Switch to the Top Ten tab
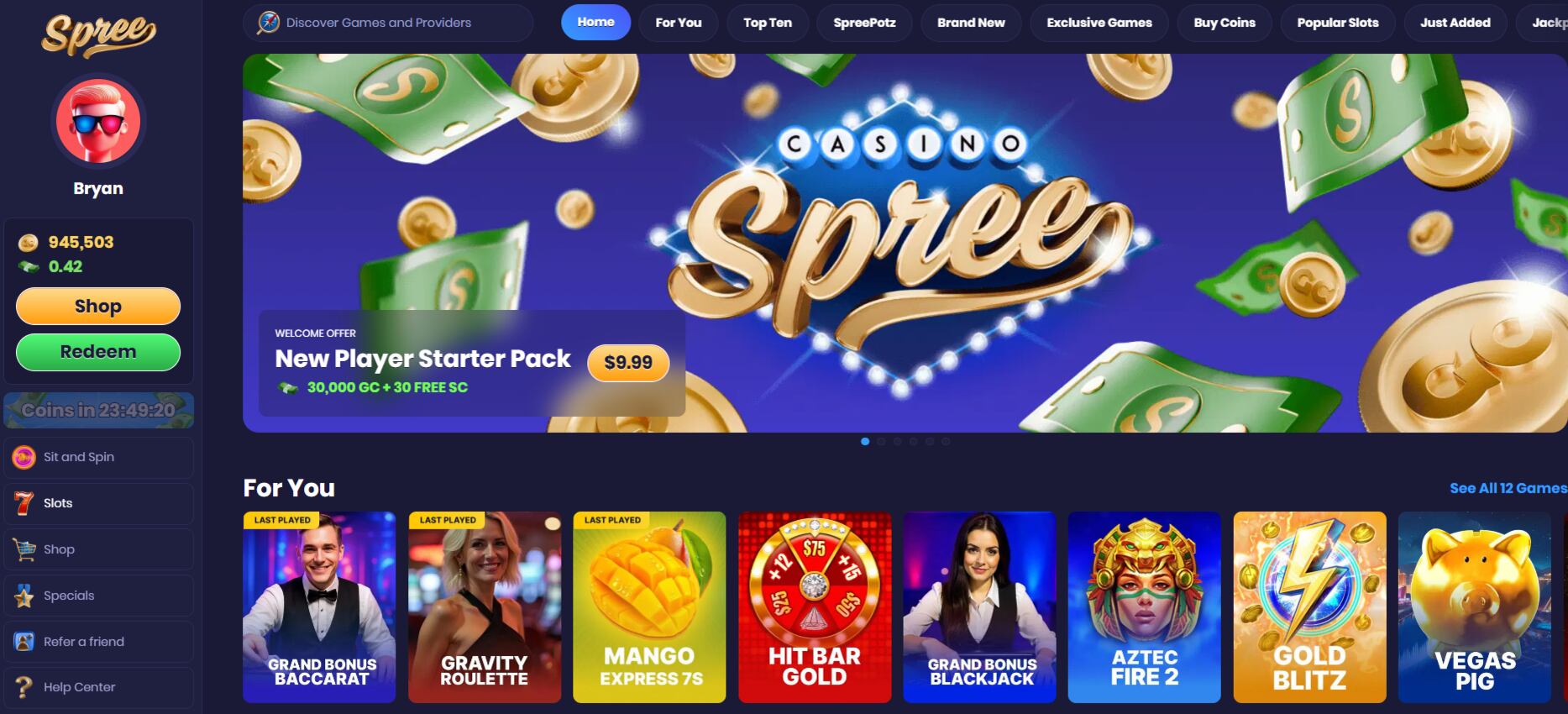 (768, 23)
